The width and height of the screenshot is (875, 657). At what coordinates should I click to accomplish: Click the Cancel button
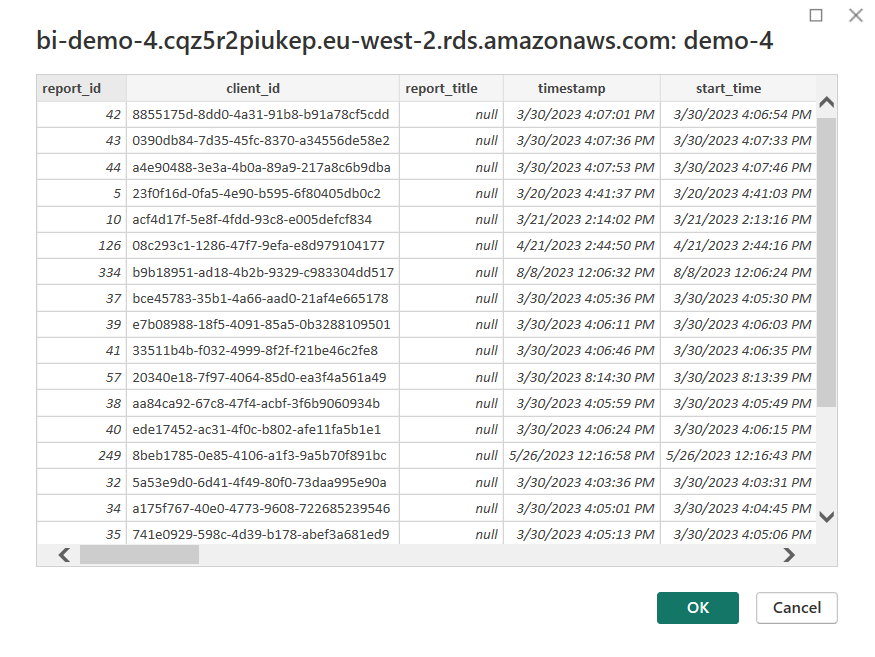click(796, 608)
